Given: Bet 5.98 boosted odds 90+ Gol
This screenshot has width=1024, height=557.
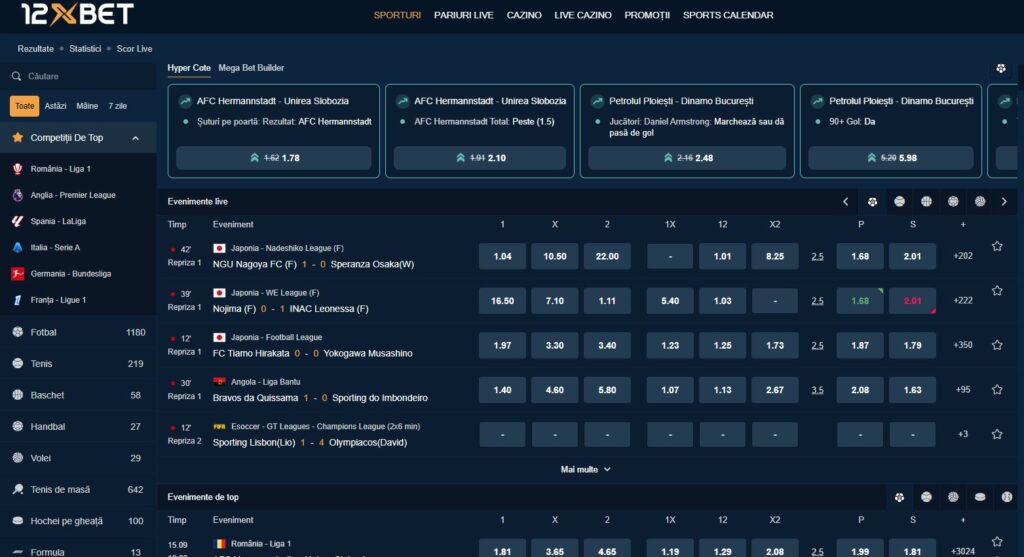Looking at the screenshot, I should 891,158.
